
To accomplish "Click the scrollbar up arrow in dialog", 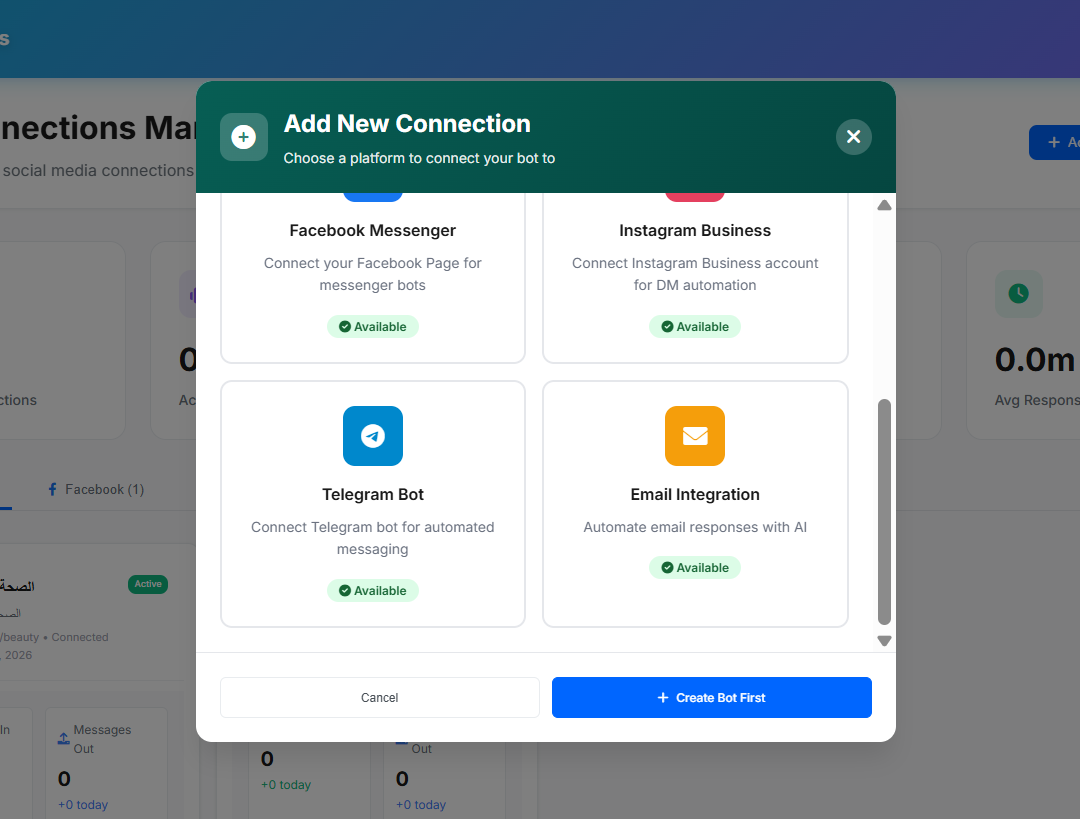I will click(884, 205).
